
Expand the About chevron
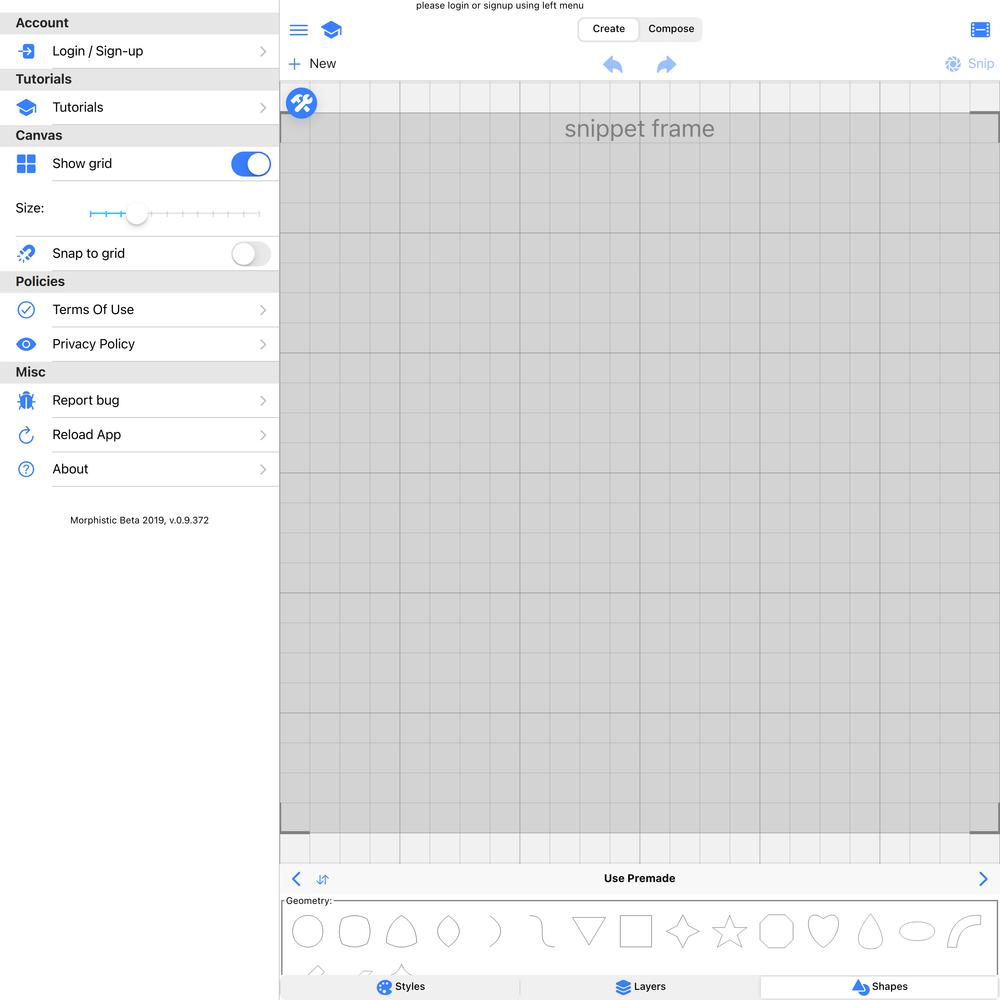point(263,469)
